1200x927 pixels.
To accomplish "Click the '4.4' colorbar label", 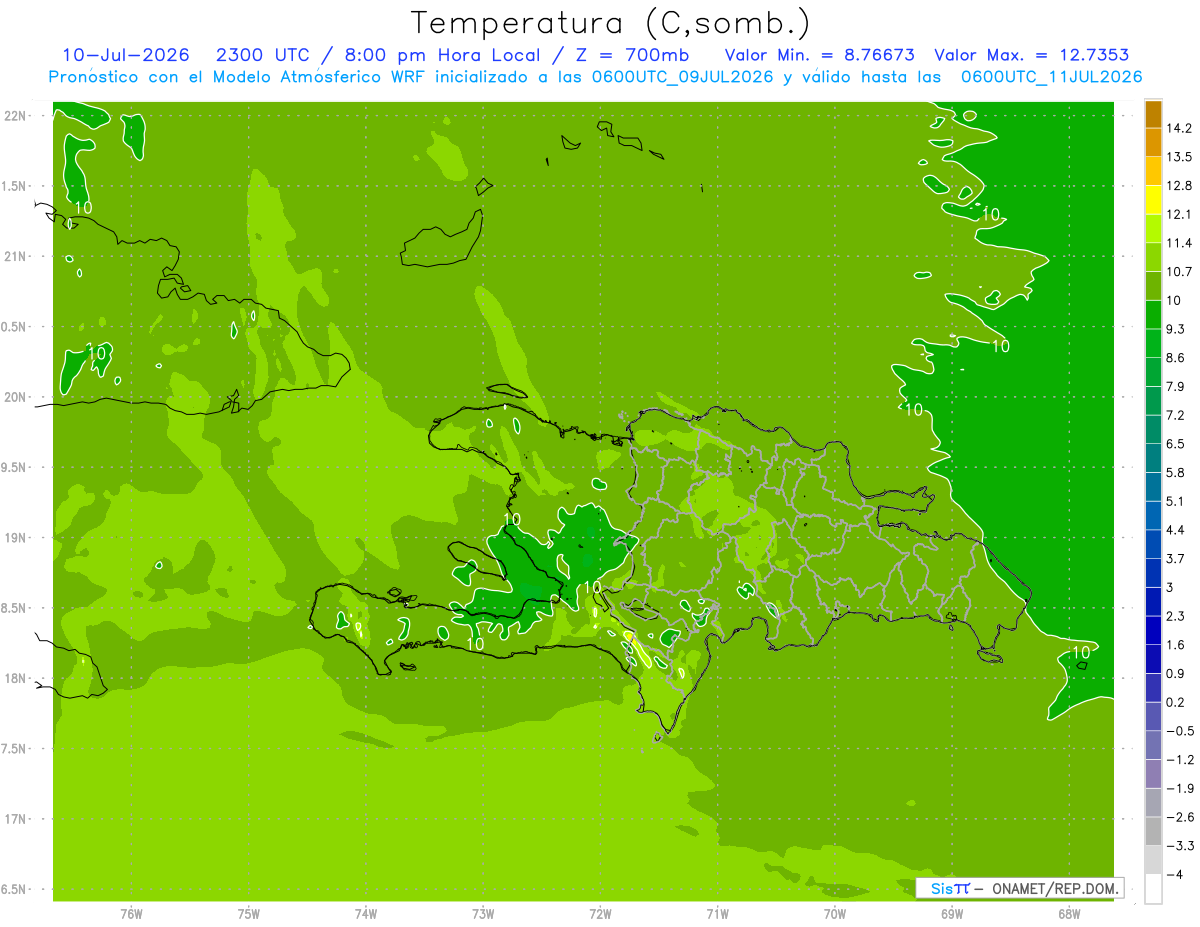I will coord(1176,529).
